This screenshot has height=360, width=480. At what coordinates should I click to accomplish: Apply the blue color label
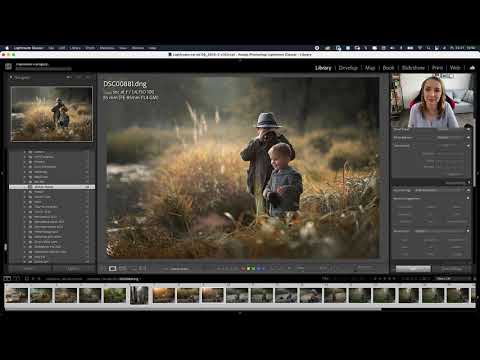click(258, 268)
